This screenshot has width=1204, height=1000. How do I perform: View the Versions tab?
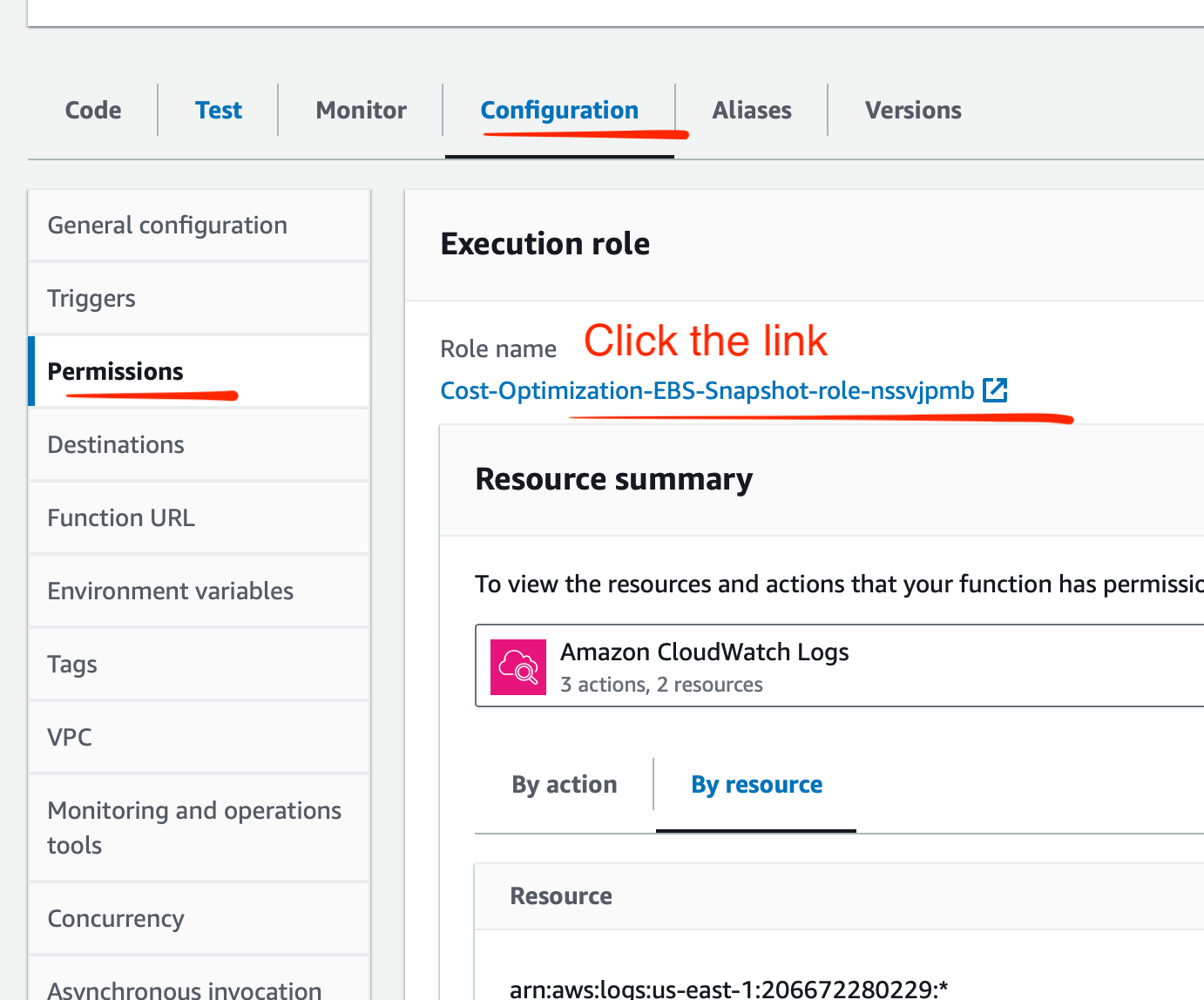tap(913, 111)
